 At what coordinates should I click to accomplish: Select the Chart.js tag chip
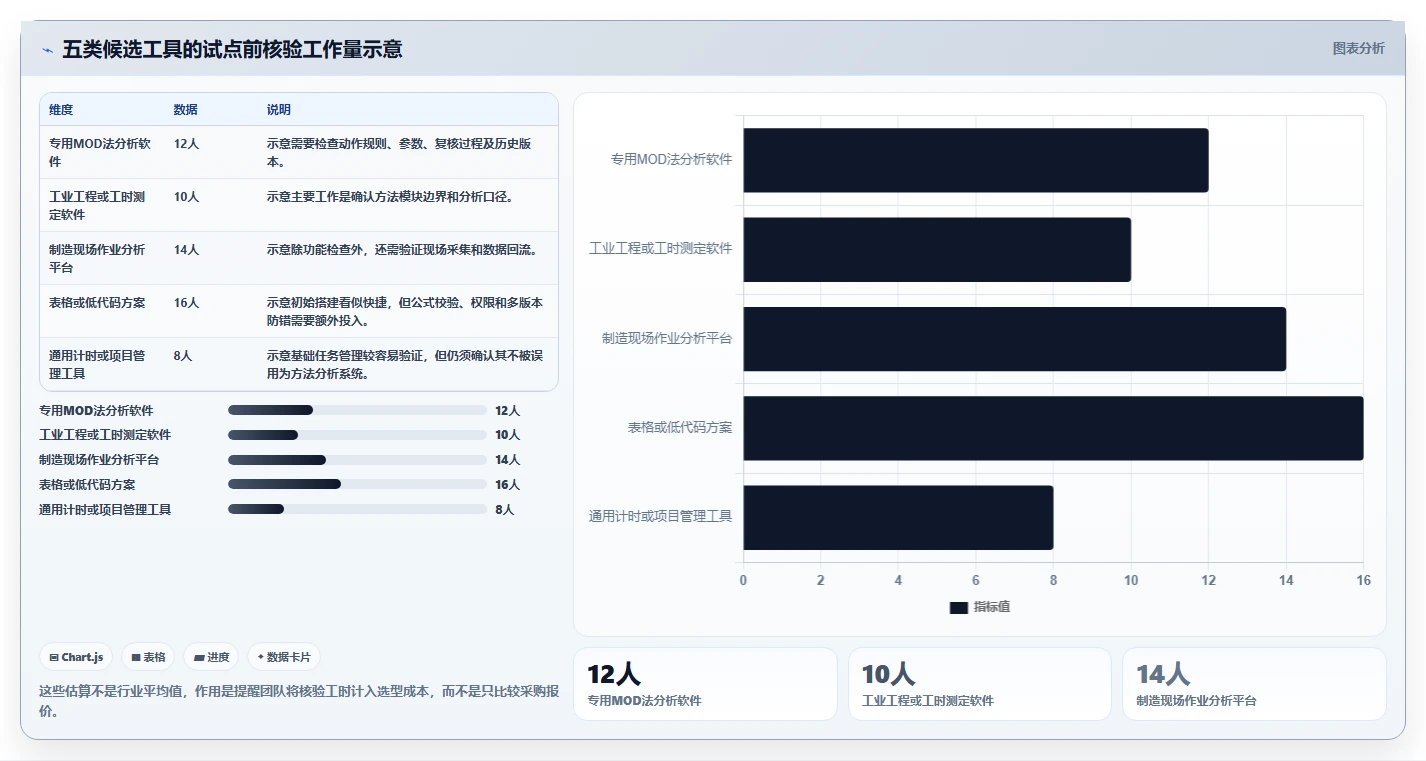point(78,657)
